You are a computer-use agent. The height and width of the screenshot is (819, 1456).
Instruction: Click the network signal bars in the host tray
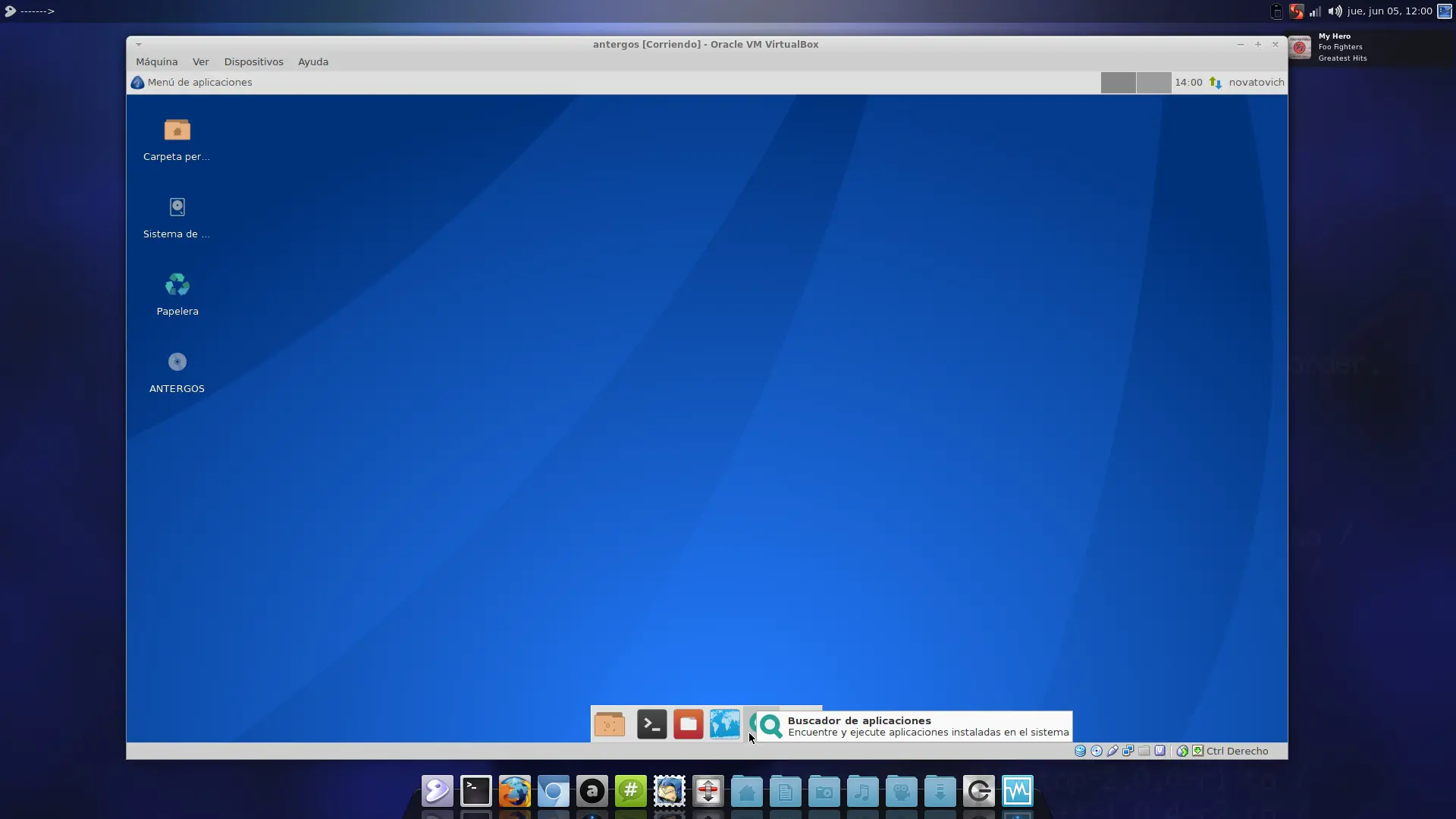tap(1316, 11)
